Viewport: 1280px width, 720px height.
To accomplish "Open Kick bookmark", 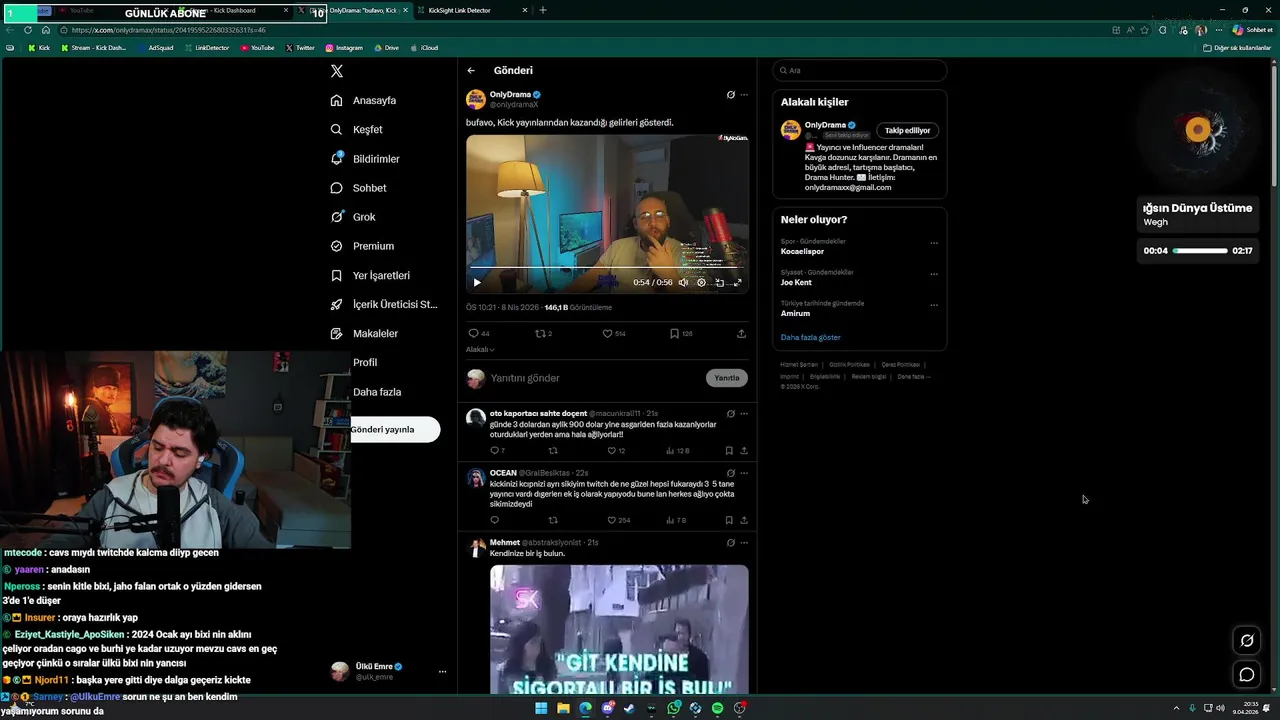I will (x=39, y=48).
